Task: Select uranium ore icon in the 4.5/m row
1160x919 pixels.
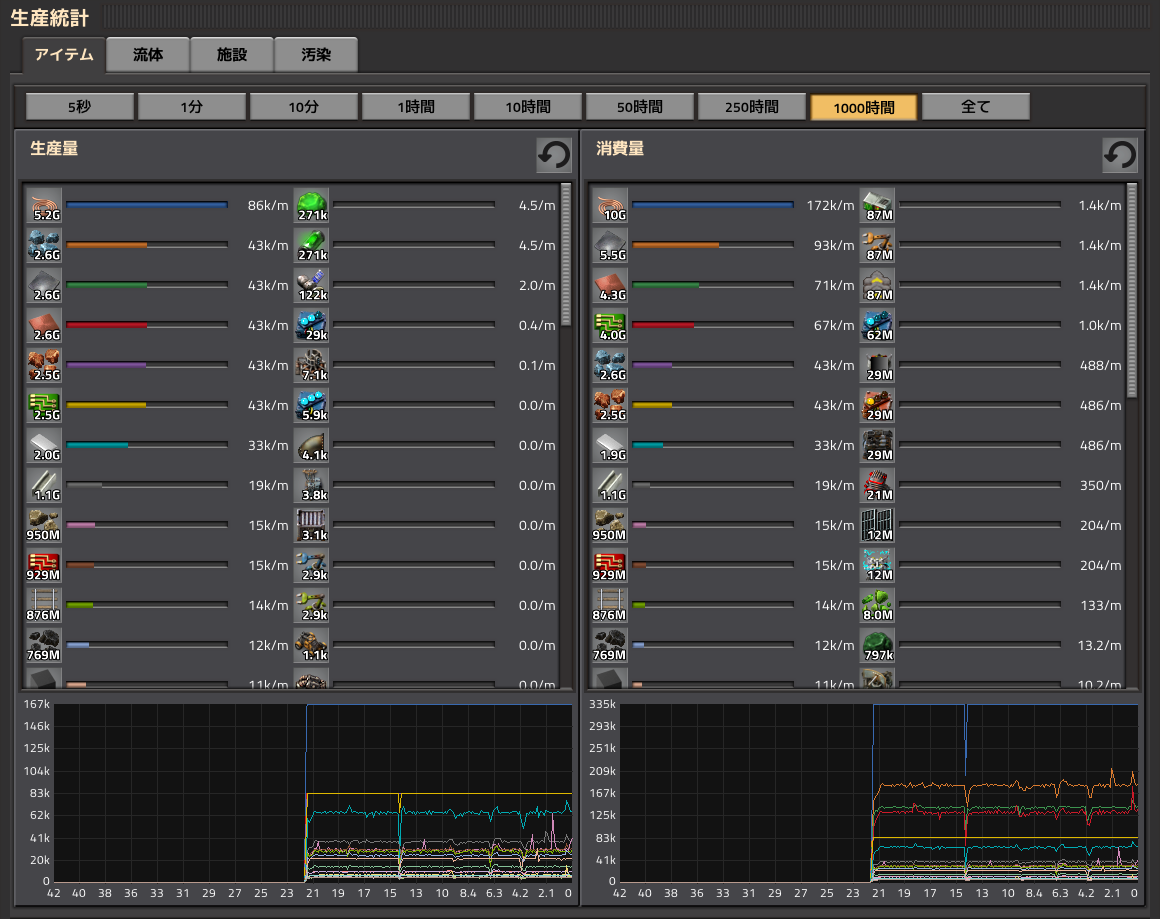Action: (x=311, y=205)
